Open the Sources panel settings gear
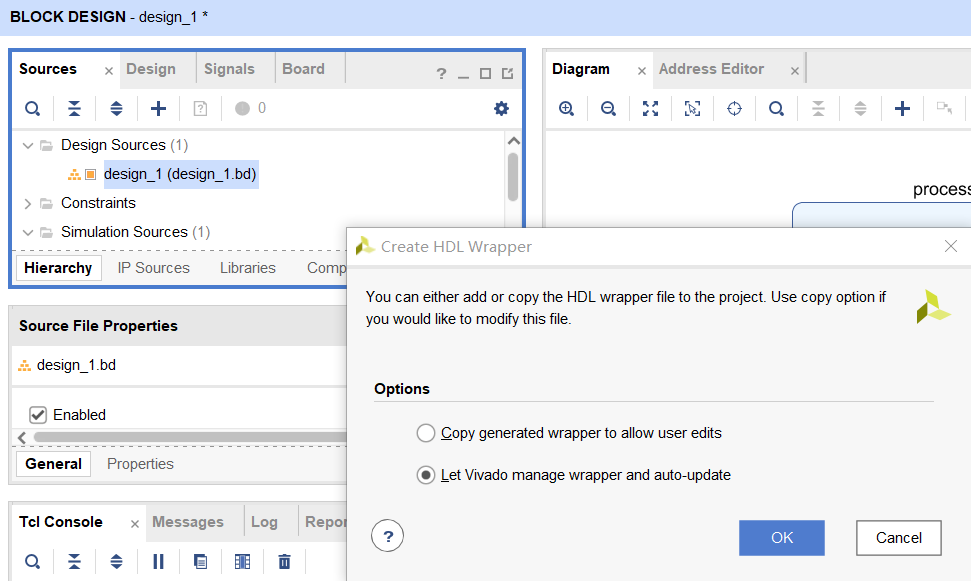The image size is (971, 581). pyautogui.click(x=502, y=108)
